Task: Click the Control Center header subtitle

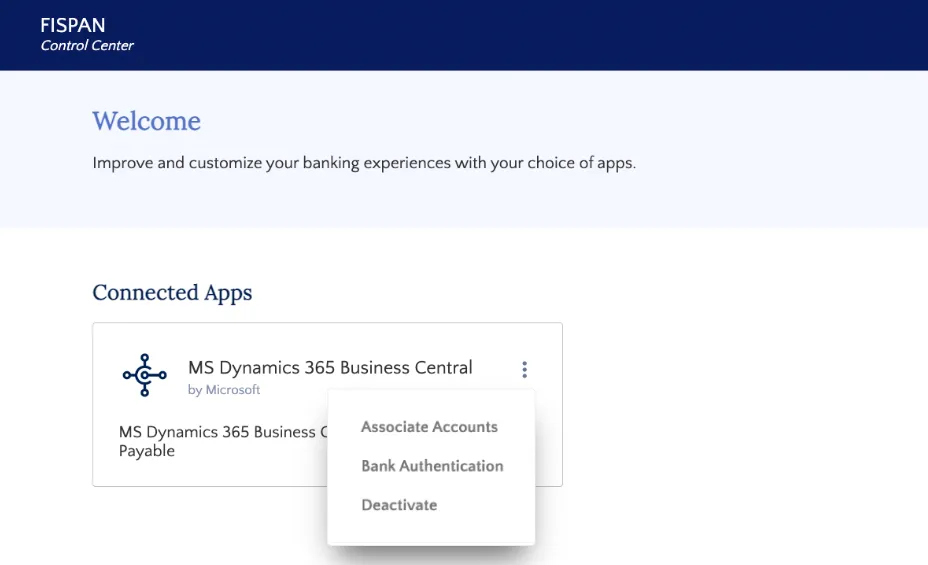Action: pos(87,46)
